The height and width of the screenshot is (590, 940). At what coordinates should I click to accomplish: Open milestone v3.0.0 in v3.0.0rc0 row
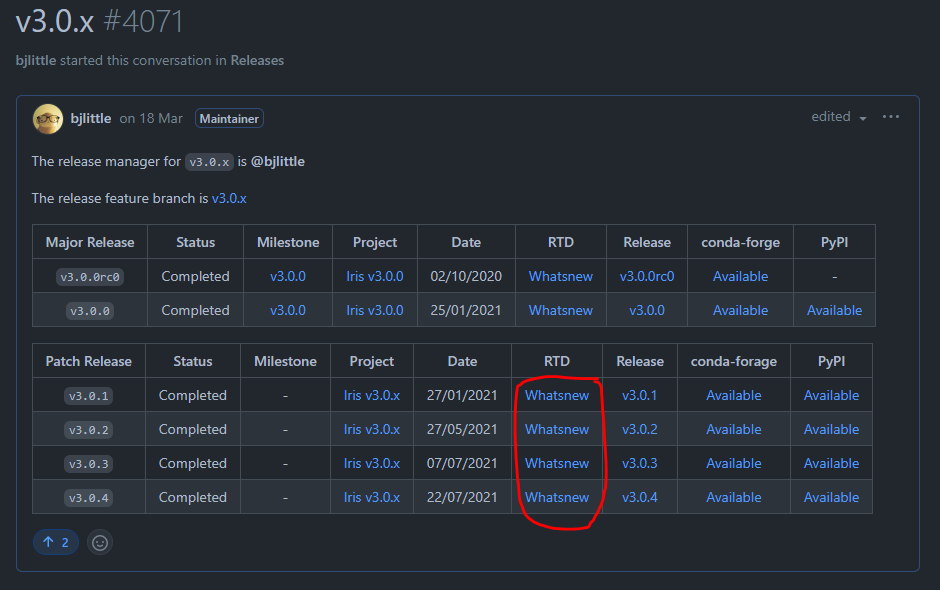pos(288,276)
